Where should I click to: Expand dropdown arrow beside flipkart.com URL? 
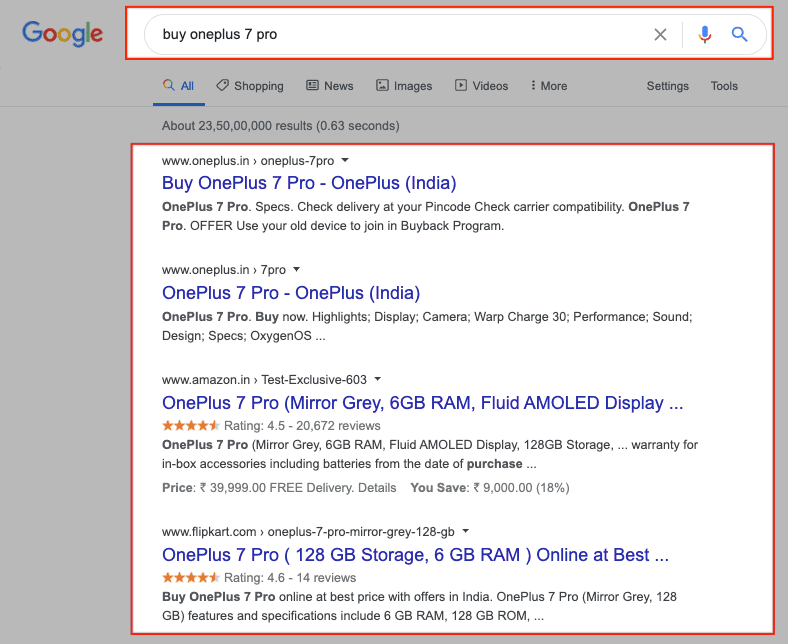(x=466, y=532)
